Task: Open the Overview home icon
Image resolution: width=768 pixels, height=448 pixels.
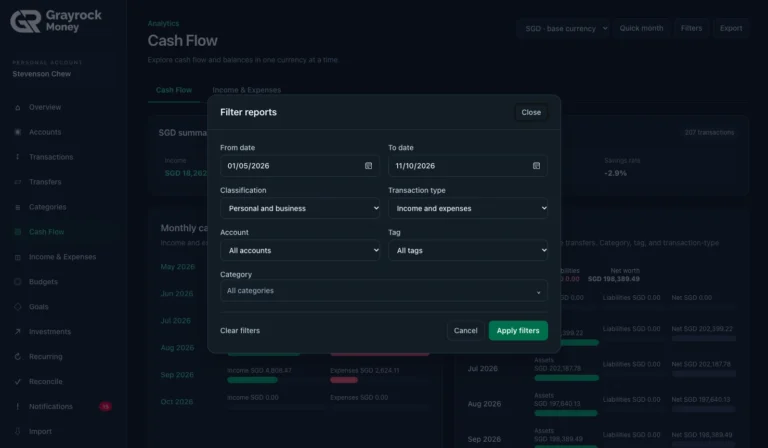Action: pos(18,107)
